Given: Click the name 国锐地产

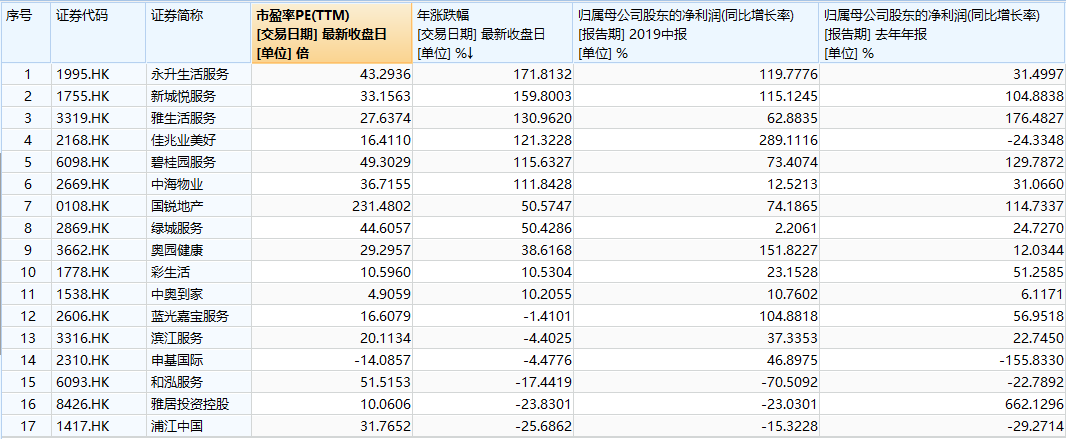Looking at the screenshot, I should point(177,207).
